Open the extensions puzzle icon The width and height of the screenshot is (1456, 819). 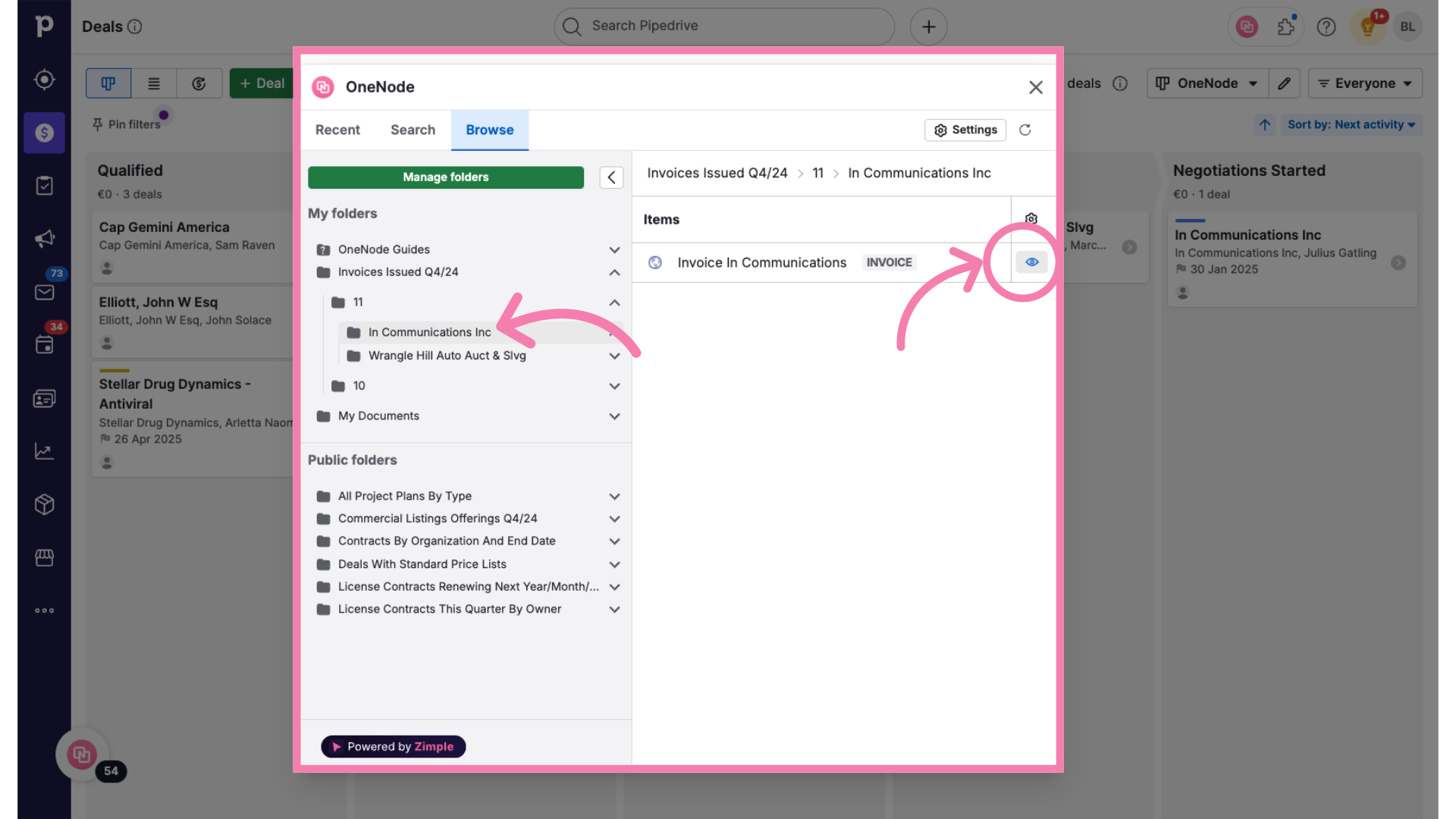click(x=1286, y=27)
